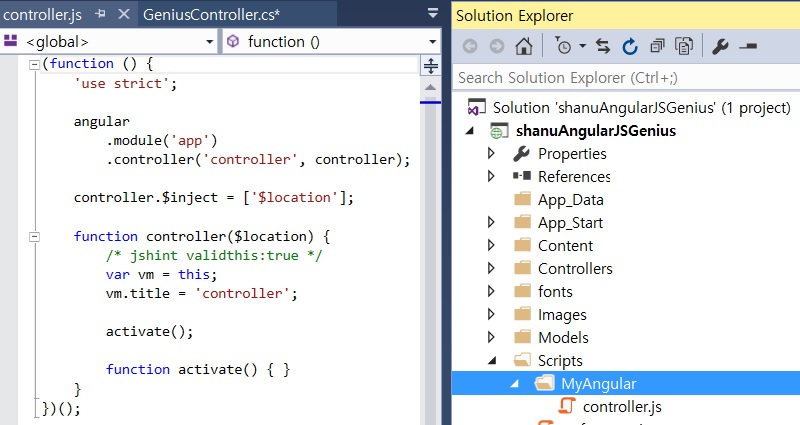Collapse the controller function code block

pyautogui.click(x=34, y=237)
